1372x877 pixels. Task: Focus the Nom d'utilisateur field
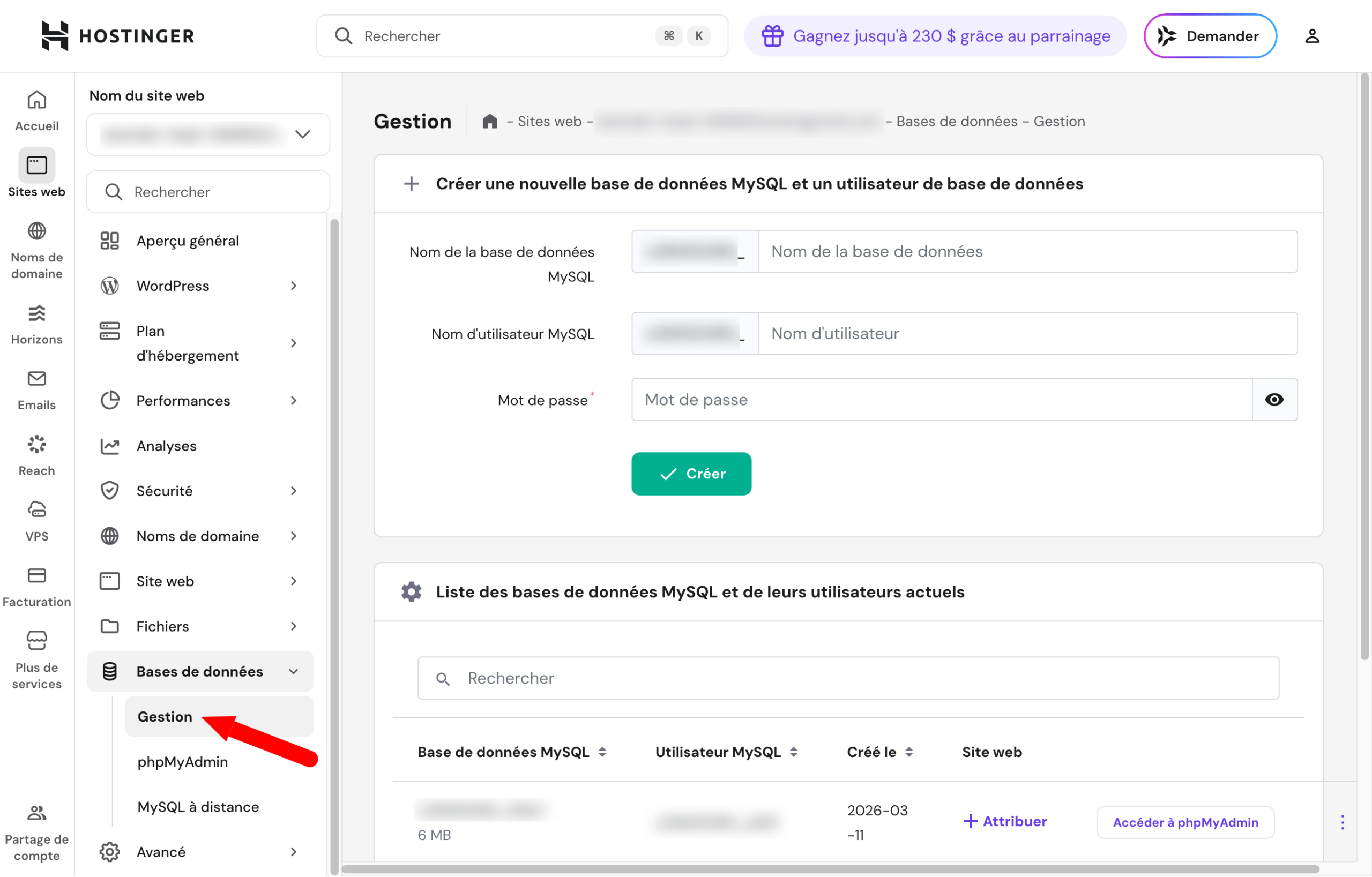point(1027,333)
